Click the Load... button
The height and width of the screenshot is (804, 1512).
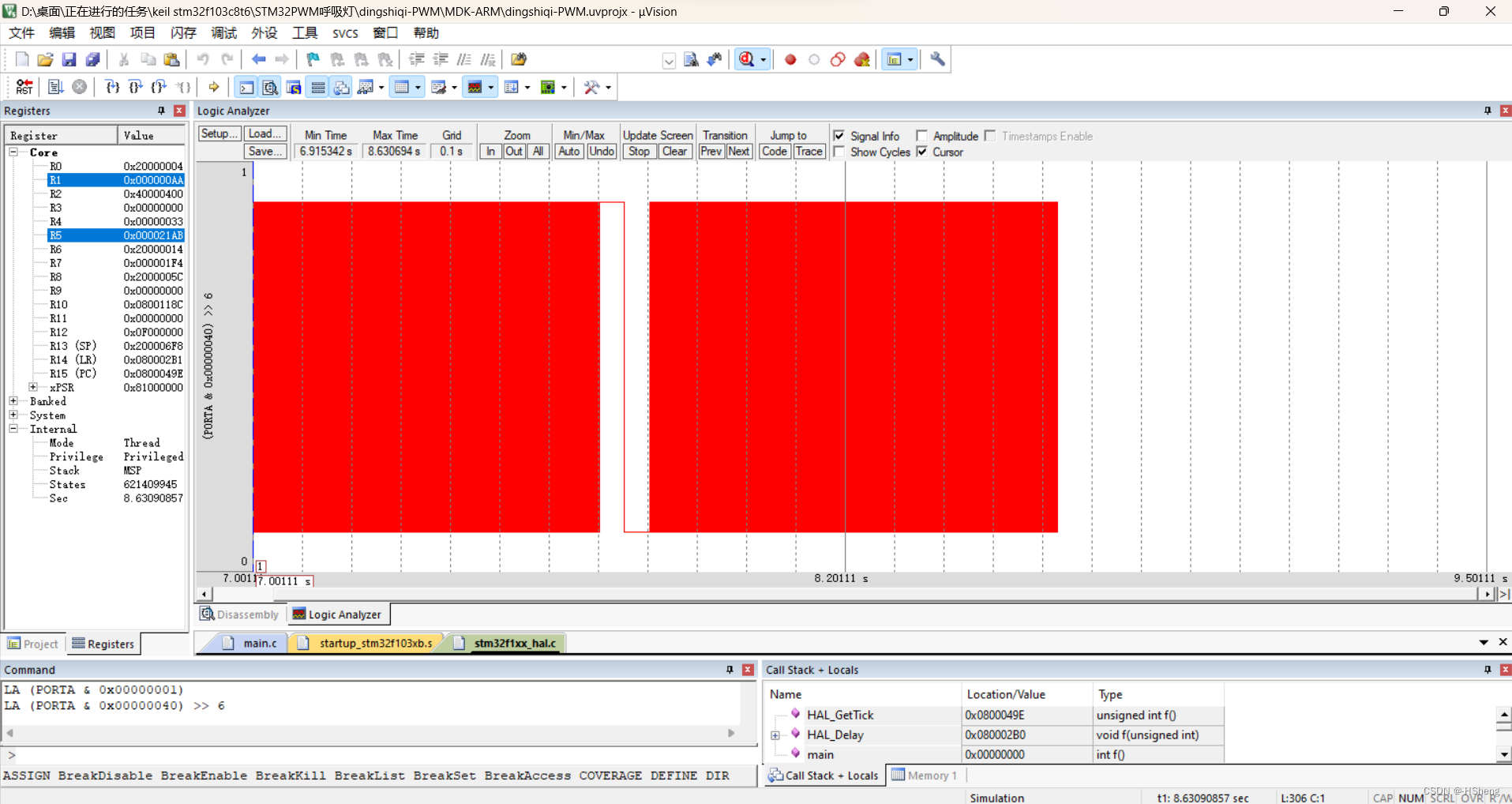[x=265, y=133]
